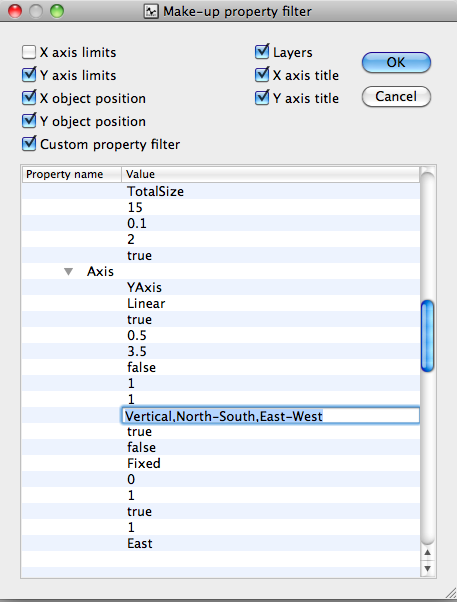Click the blue vertical scrollbar thumb

pyautogui.click(x=427, y=336)
